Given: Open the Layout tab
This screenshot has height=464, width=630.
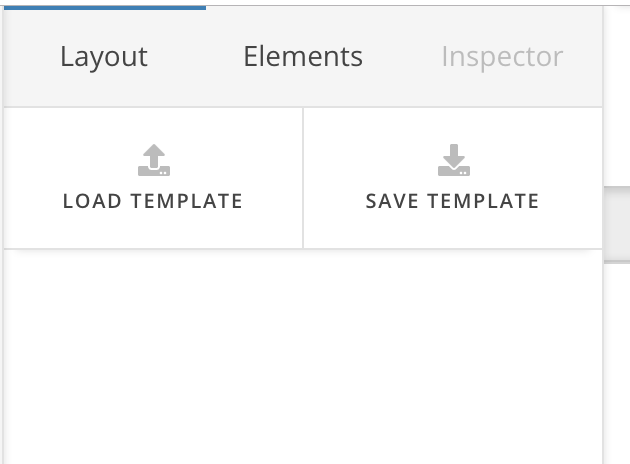Looking at the screenshot, I should (x=103, y=57).
